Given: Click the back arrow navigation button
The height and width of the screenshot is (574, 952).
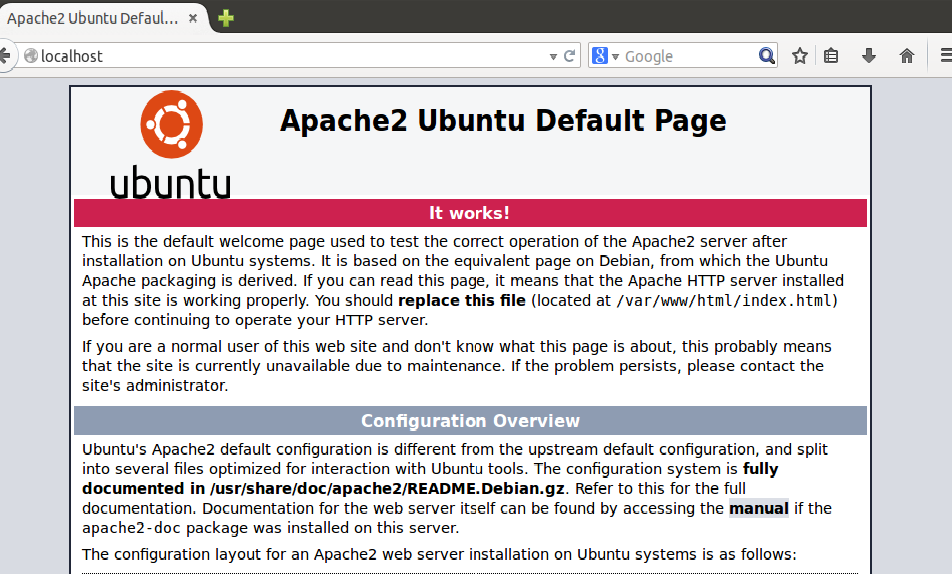Looking at the screenshot, I should 5,56.
